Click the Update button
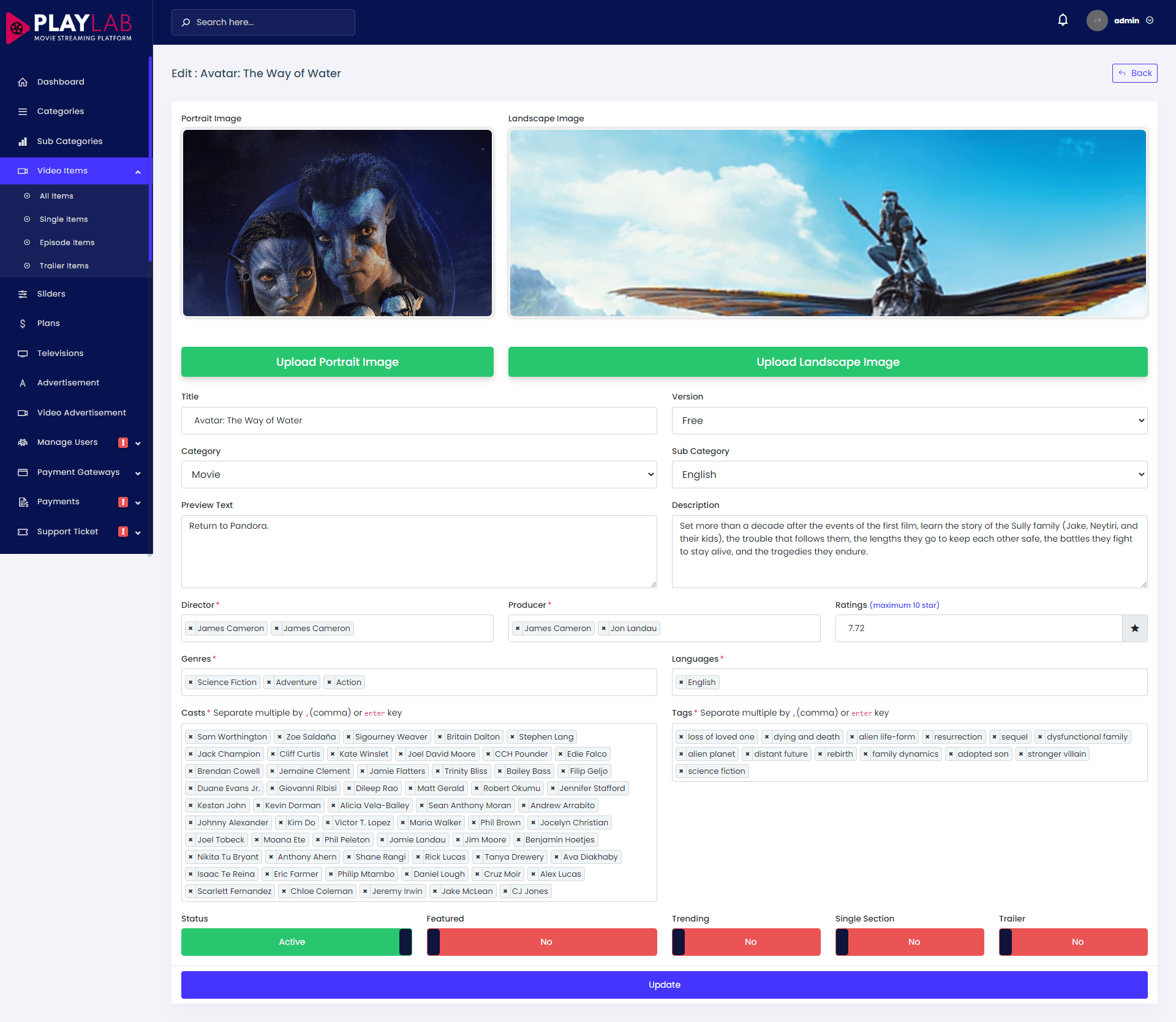Viewport: 1176px width, 1022px height. click(x=665, y=985)
